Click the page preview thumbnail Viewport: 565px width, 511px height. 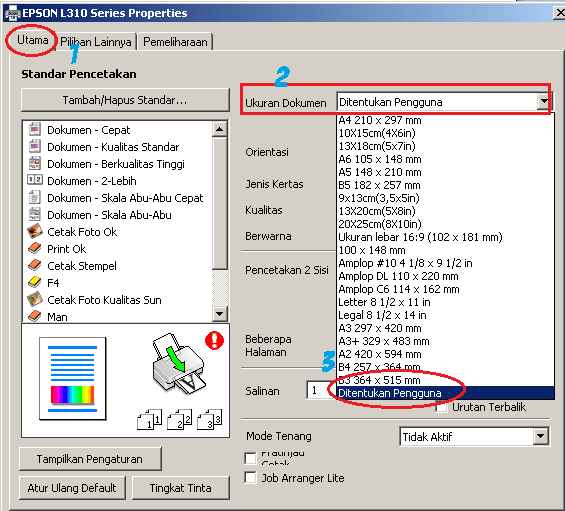pyautogui.click(x=72, y=379)
